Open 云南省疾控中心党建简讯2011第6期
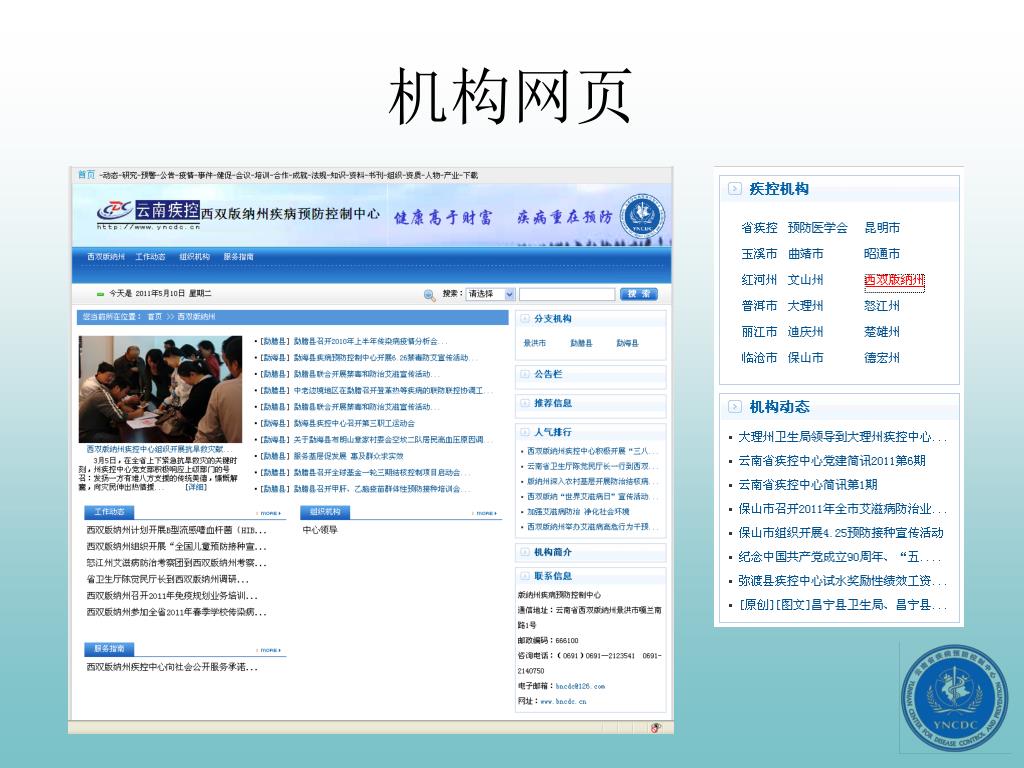1024x768 pixels. pyautogui.click(x=831, y=460)
